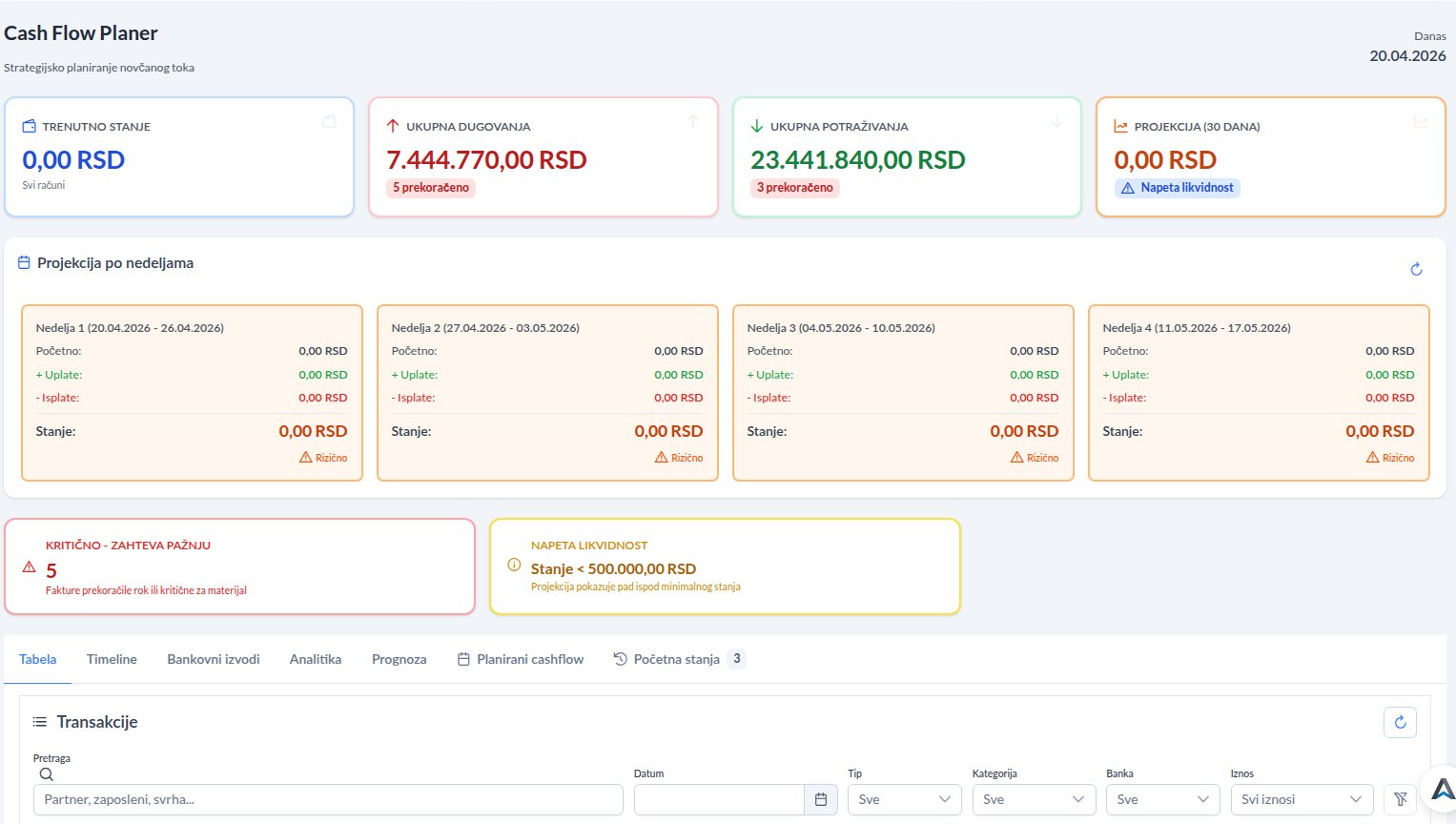Click the '5 prekoračeno' badge under dugovanja
1456x824 pixels.
click(431, 188)
